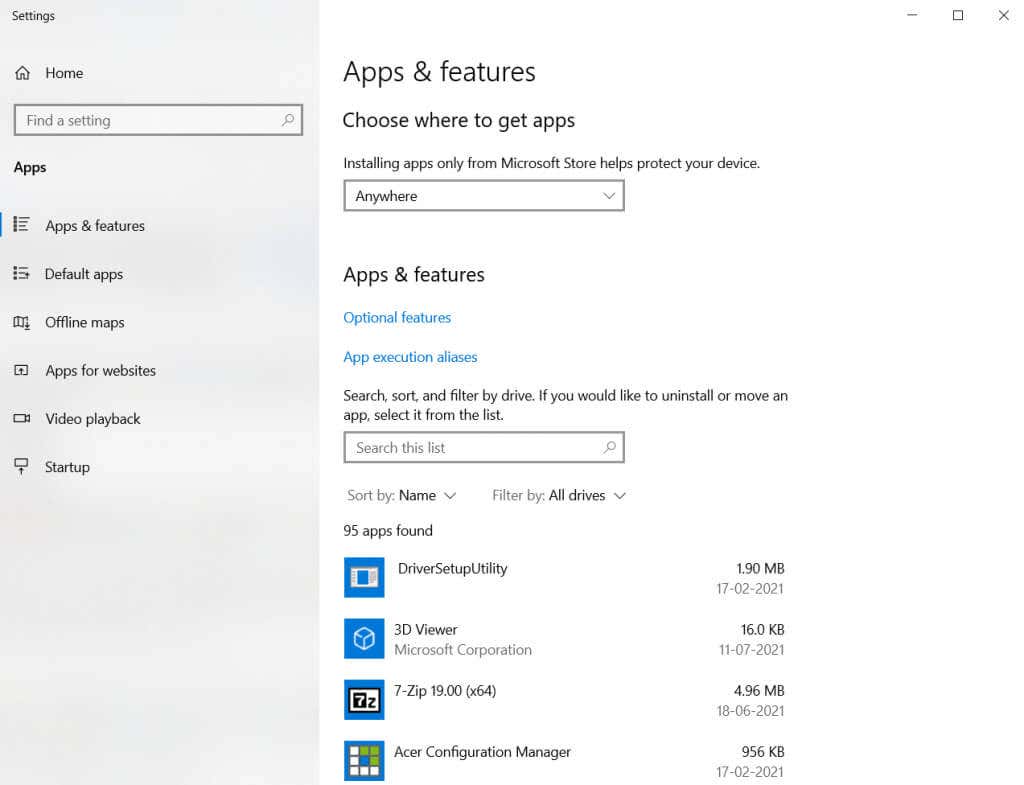This screenshot has width=1024, height=785.
Task: Open the Optional features link
Action: (397, 317)
